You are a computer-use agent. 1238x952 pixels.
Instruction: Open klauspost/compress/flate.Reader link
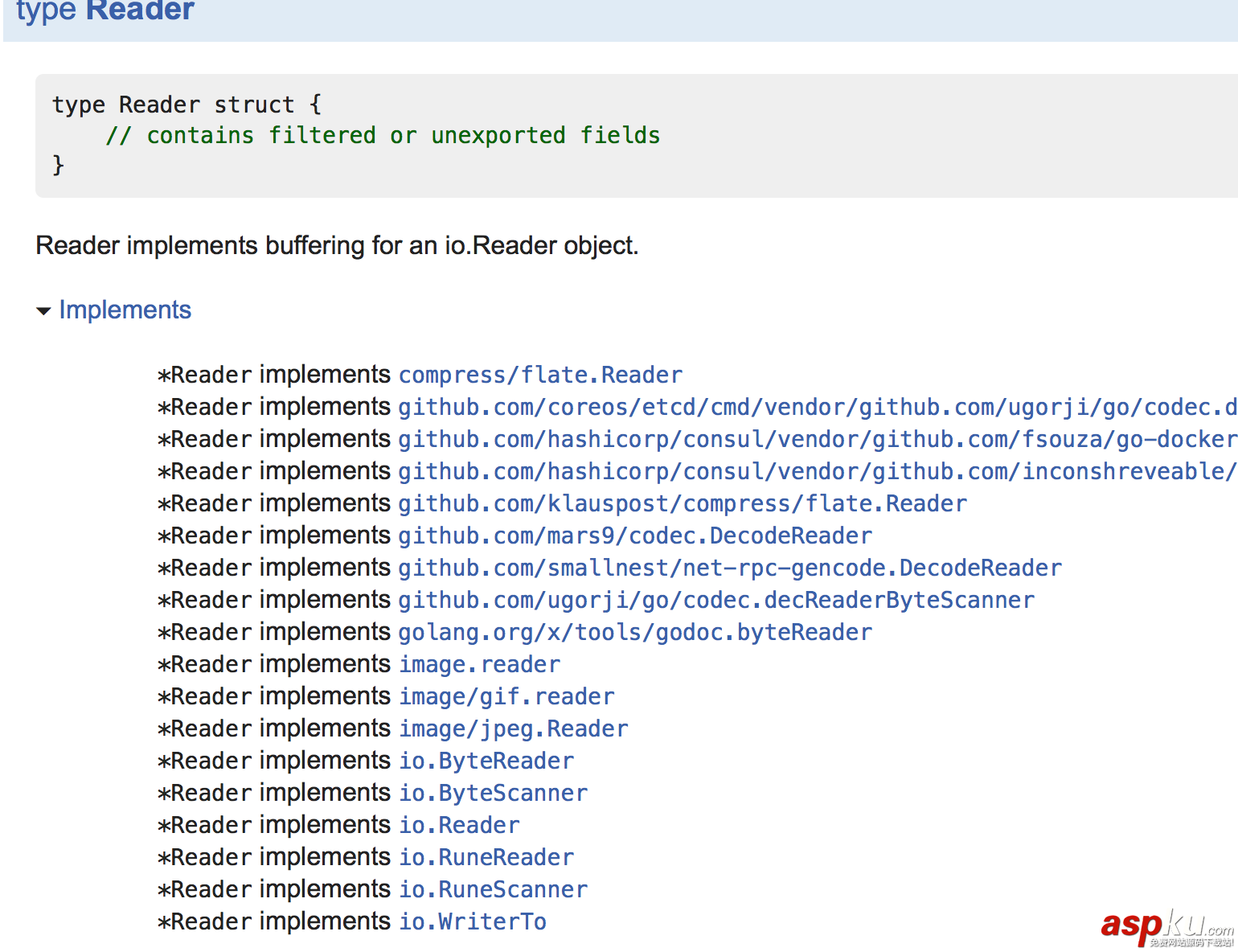683,504
